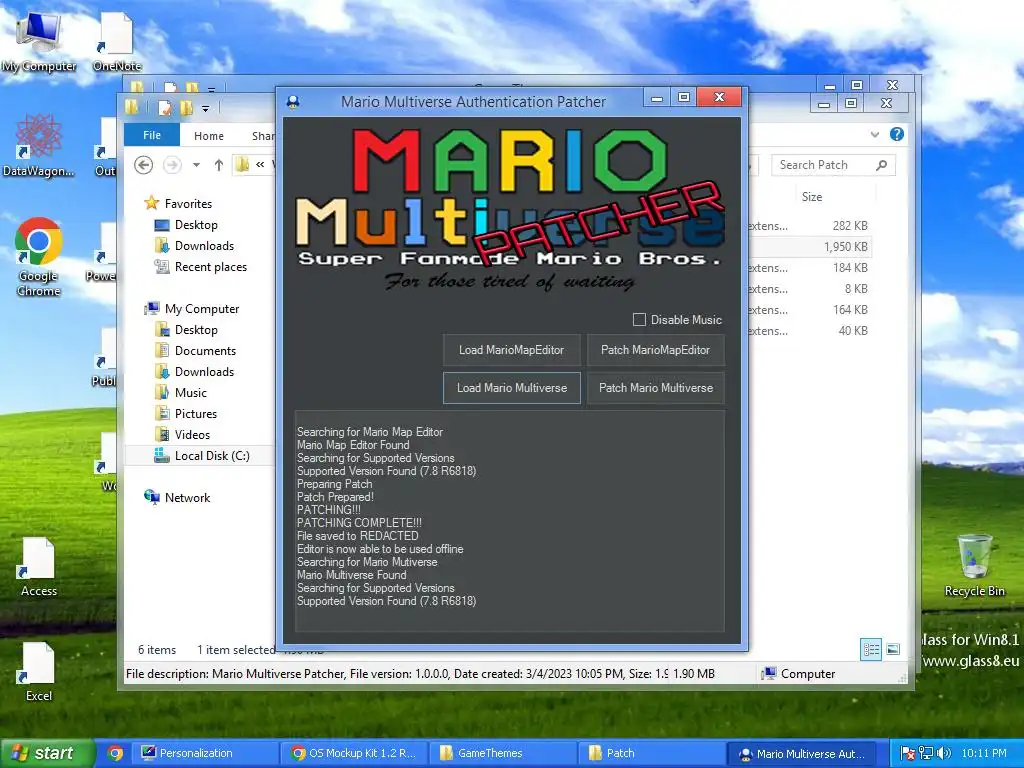
Task: Click properties icon in Explorer title bar
Action: [165, 108]
